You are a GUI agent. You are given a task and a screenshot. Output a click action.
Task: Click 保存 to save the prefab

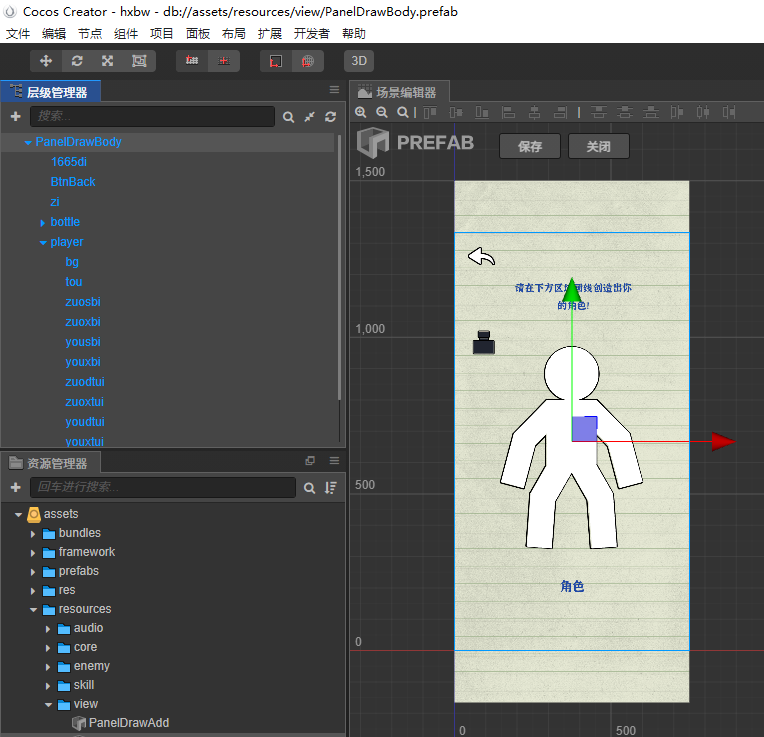click(x=530, y=146)
